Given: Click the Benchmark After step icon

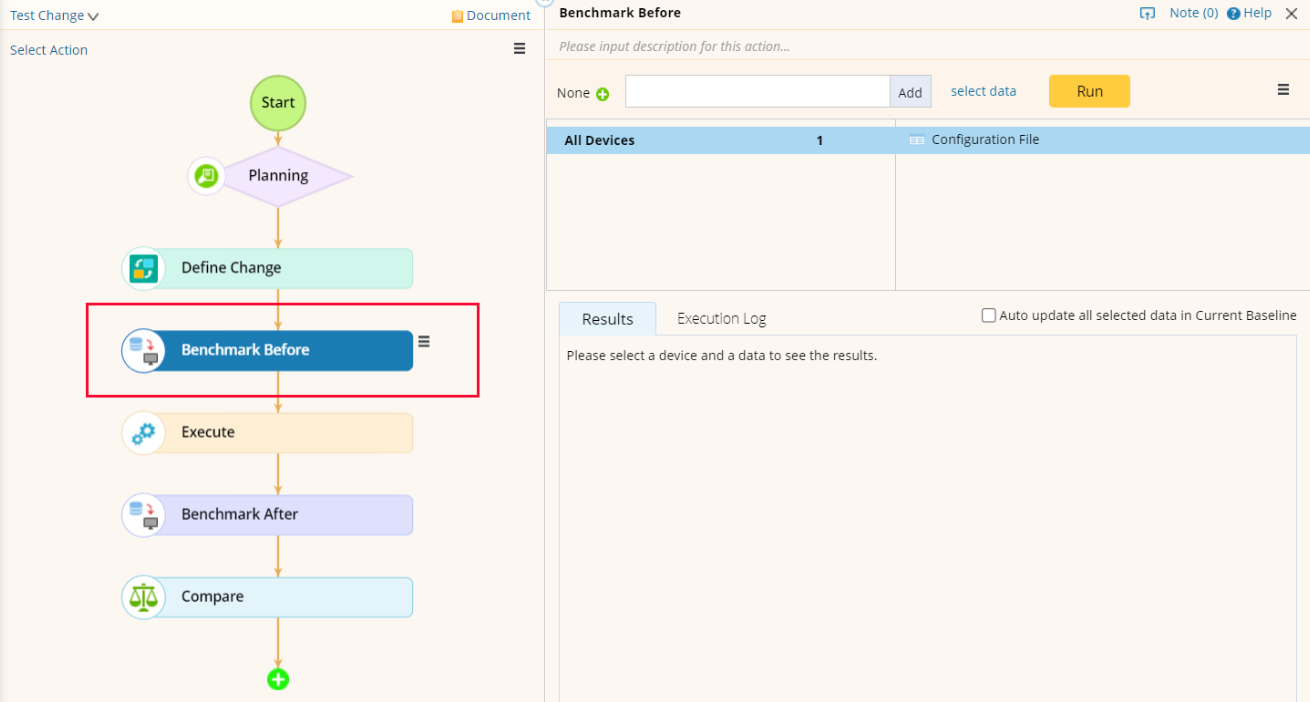Looking at the screenshot, I should [x=144, y=515].
